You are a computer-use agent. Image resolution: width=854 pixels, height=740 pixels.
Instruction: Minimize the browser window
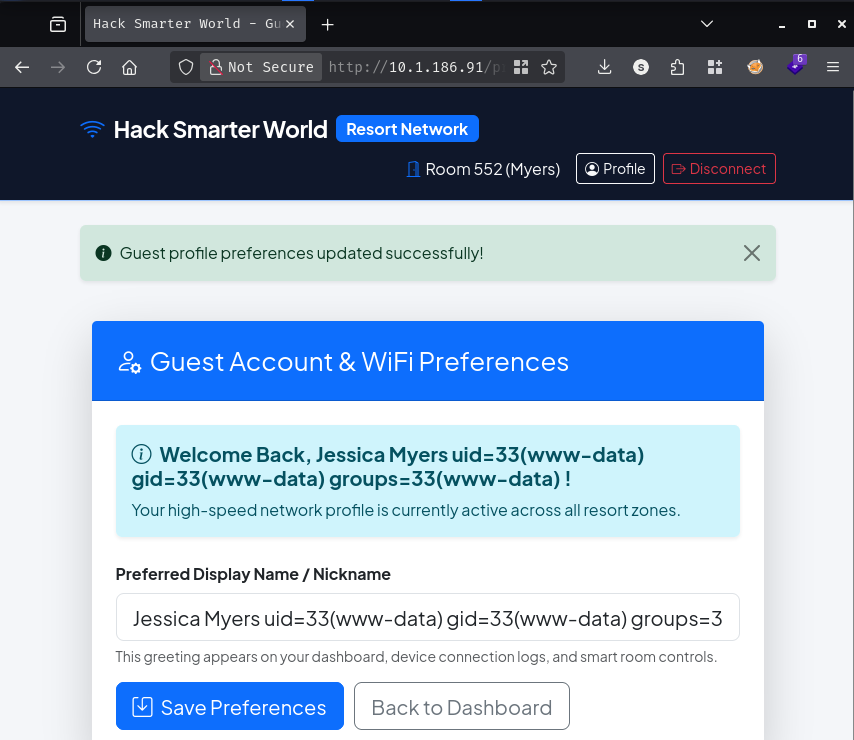tap(782, 25)
